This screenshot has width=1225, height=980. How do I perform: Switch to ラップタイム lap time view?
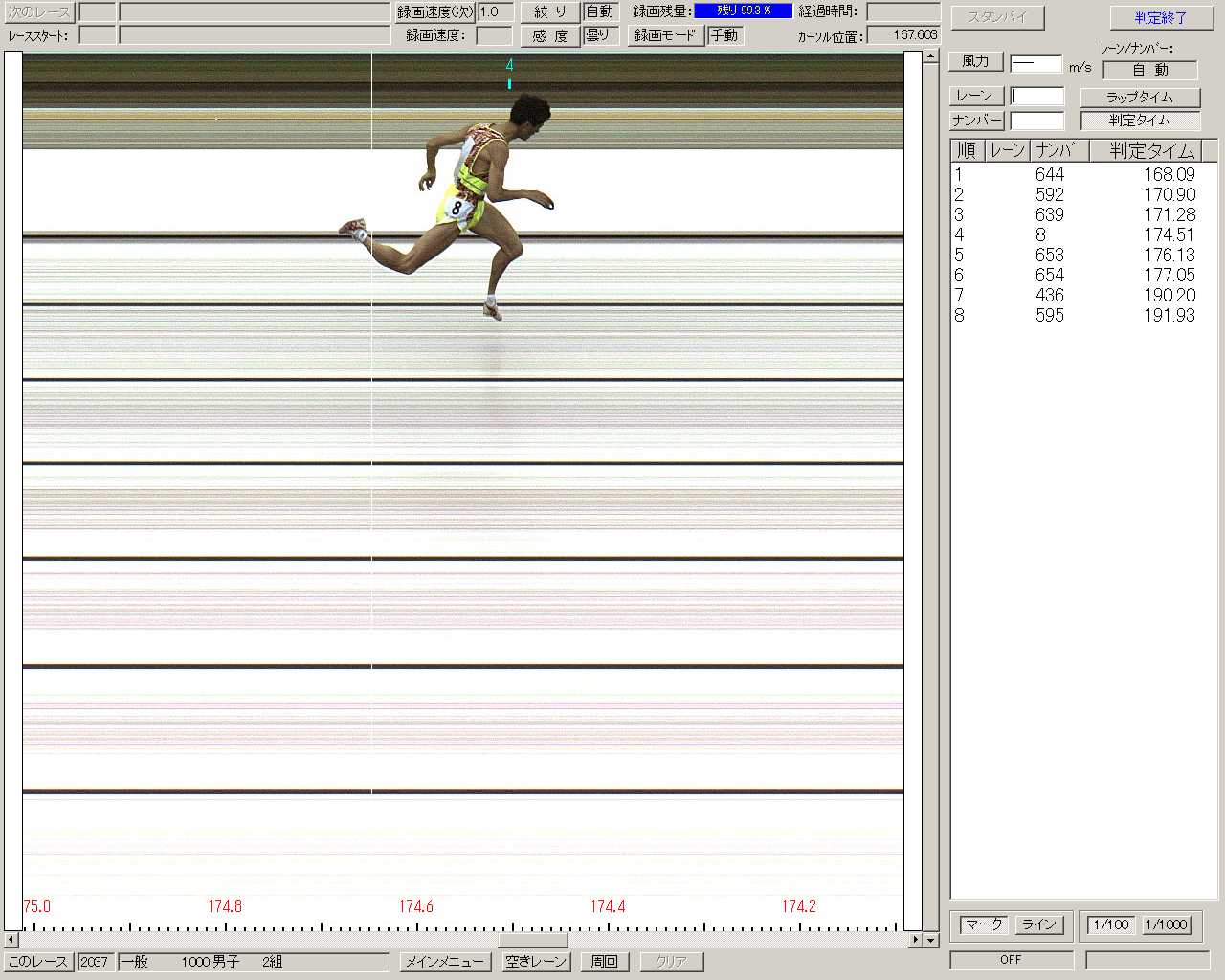[x=1139, y=98]
